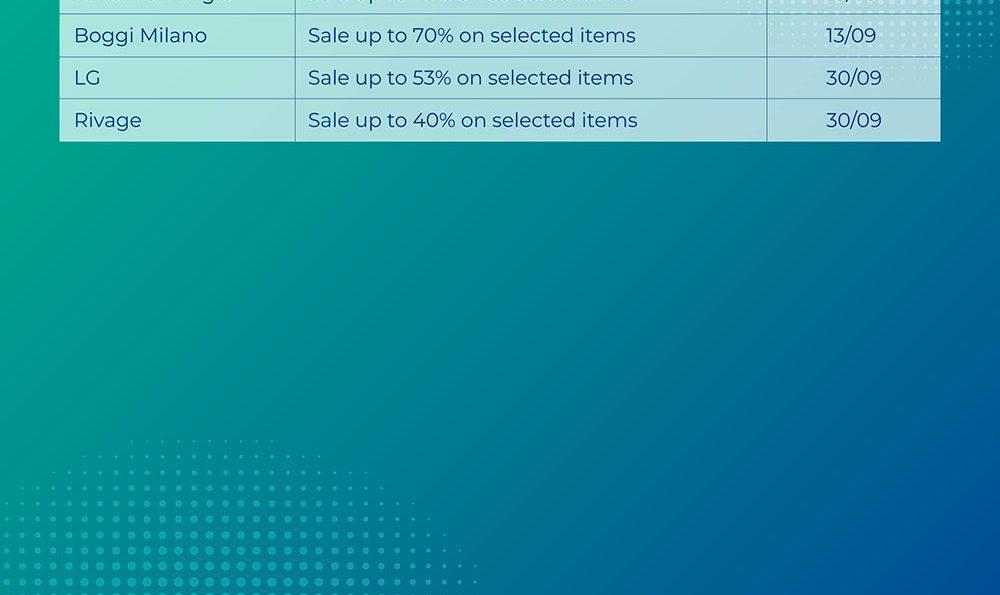
Task: Select the LG brand cell
Action: (87, 78)
